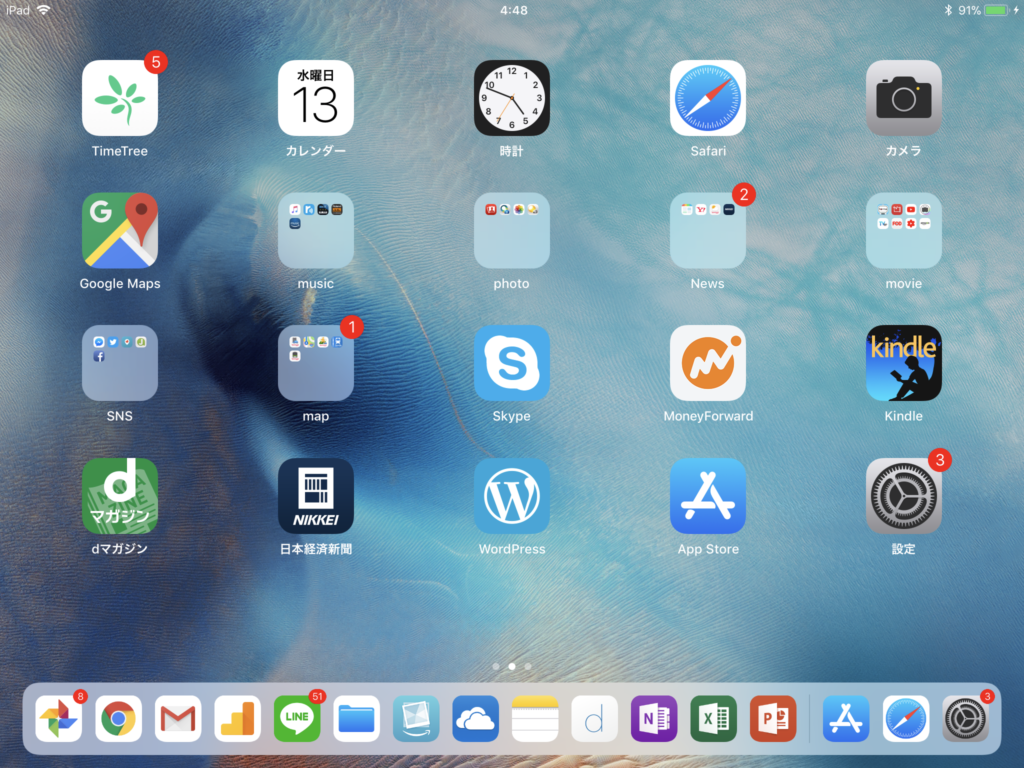
Task: Open the カメラ camera app
Action: (x=903, y=98)
